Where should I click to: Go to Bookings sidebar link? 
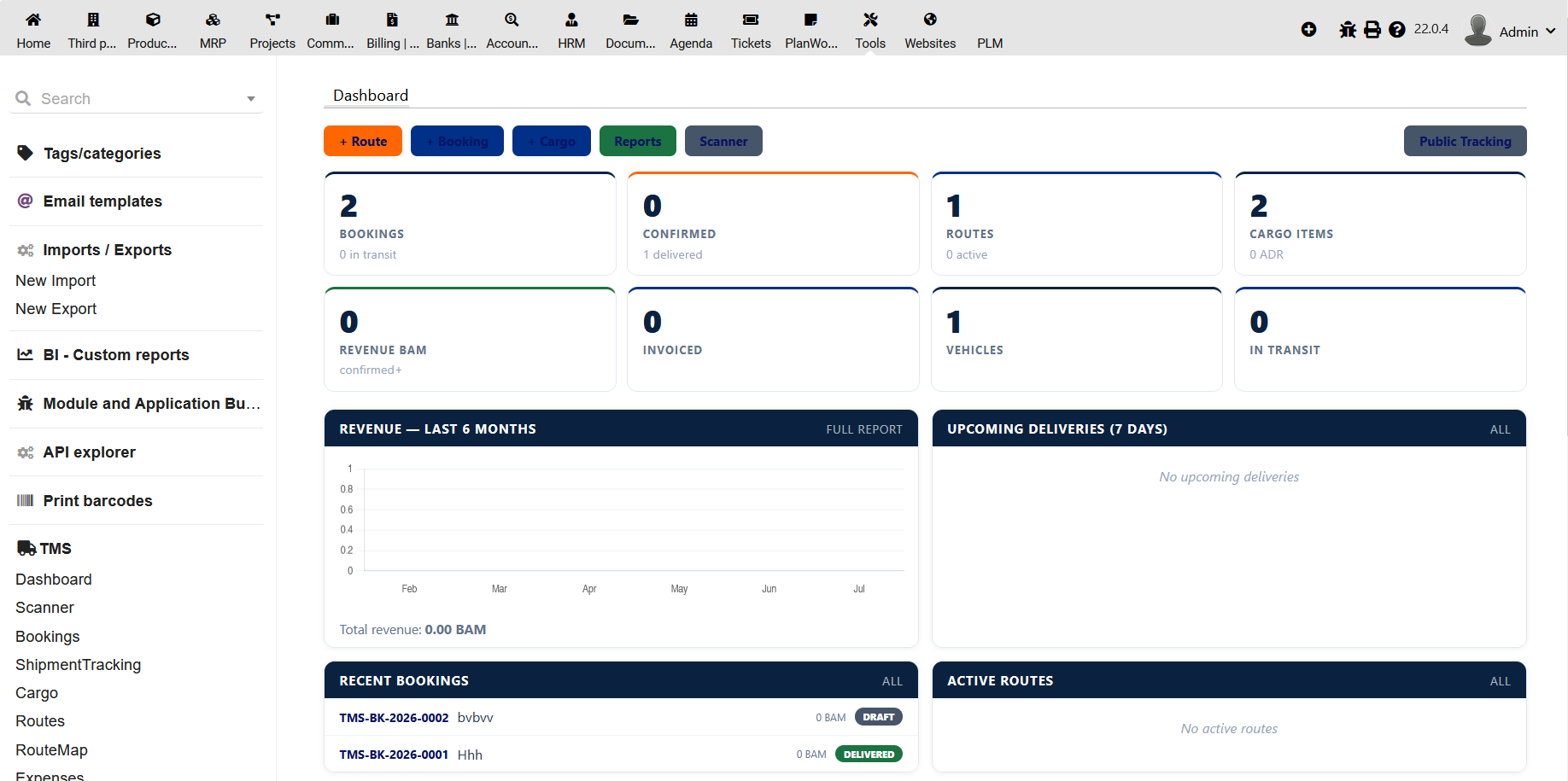[x=47, y=637]
